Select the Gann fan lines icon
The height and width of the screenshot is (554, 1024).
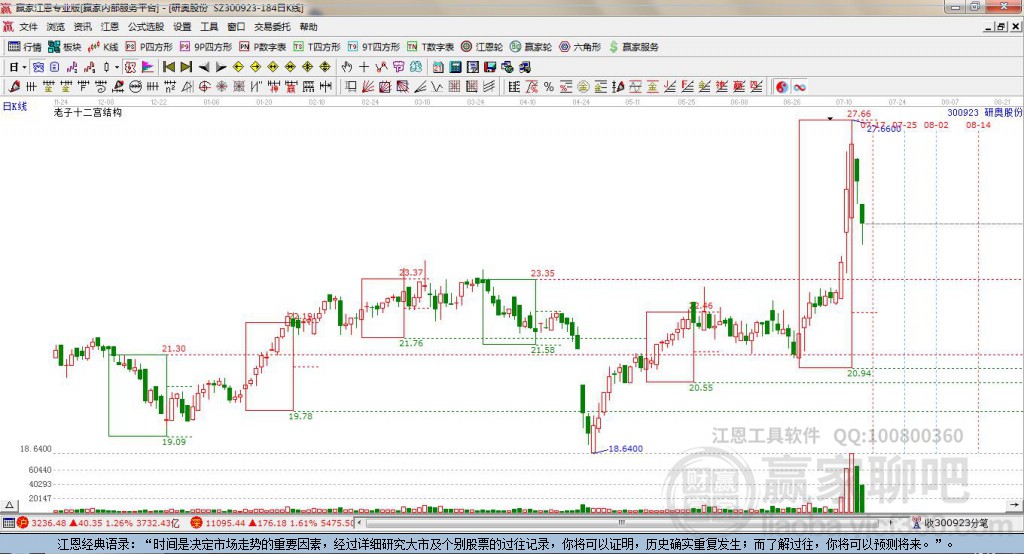(x=368, y=86)
